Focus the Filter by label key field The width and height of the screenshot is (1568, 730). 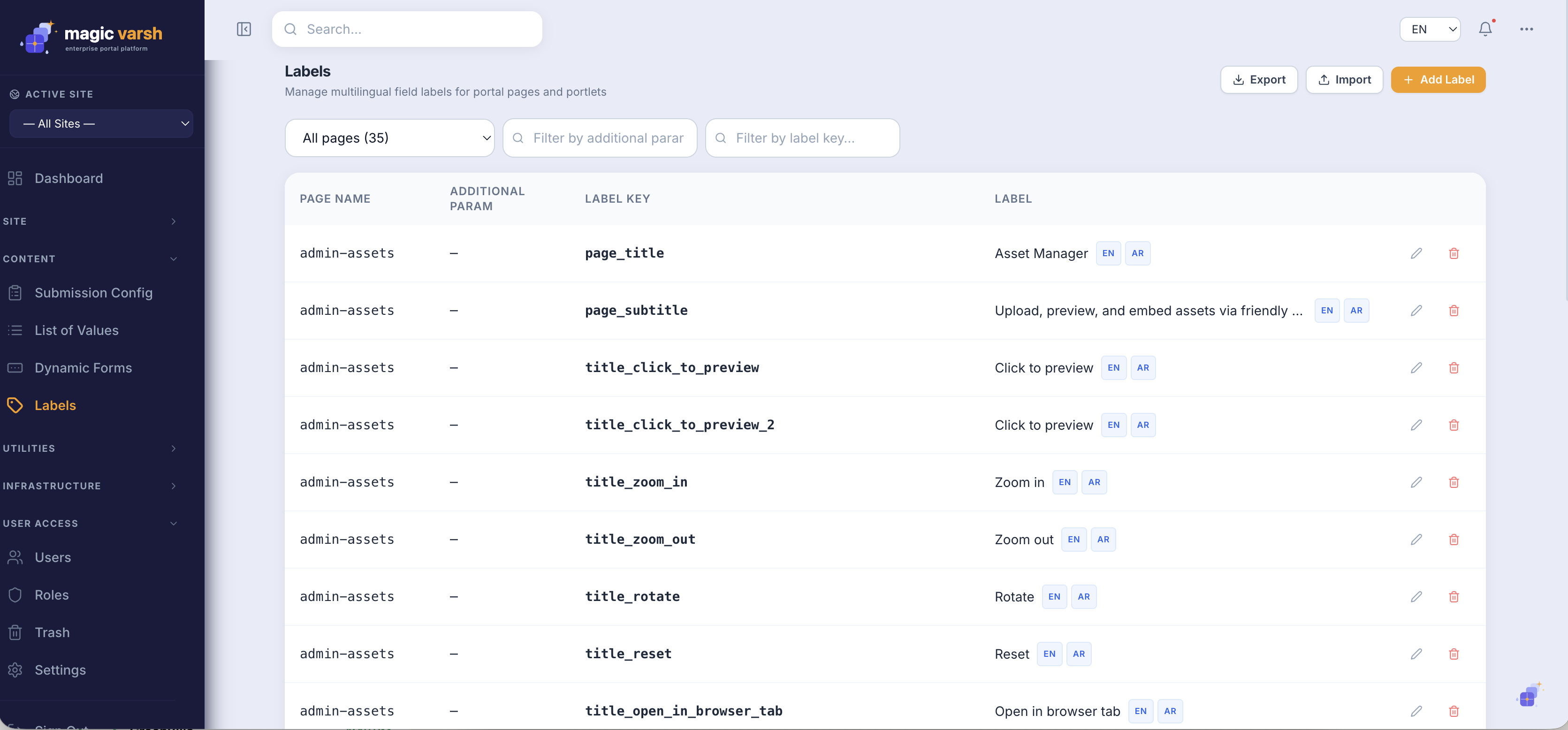pos(802,138)
